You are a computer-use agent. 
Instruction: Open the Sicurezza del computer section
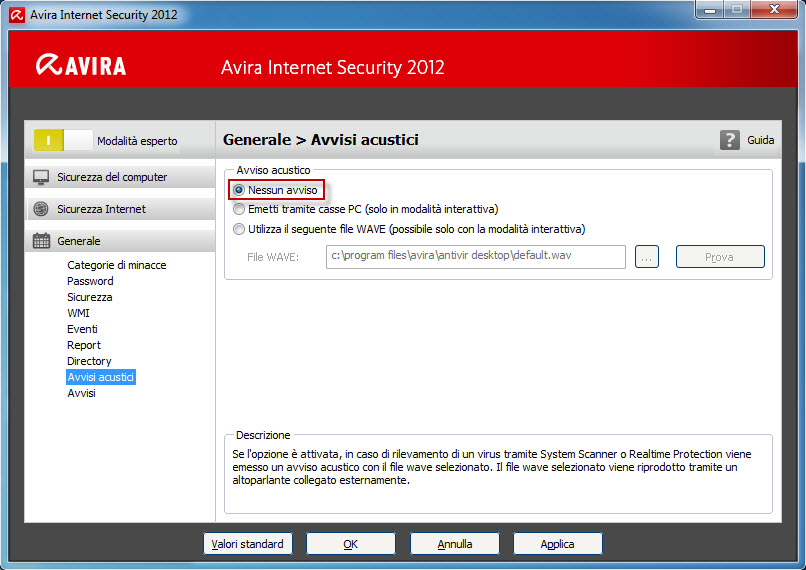tap(121, 177)
